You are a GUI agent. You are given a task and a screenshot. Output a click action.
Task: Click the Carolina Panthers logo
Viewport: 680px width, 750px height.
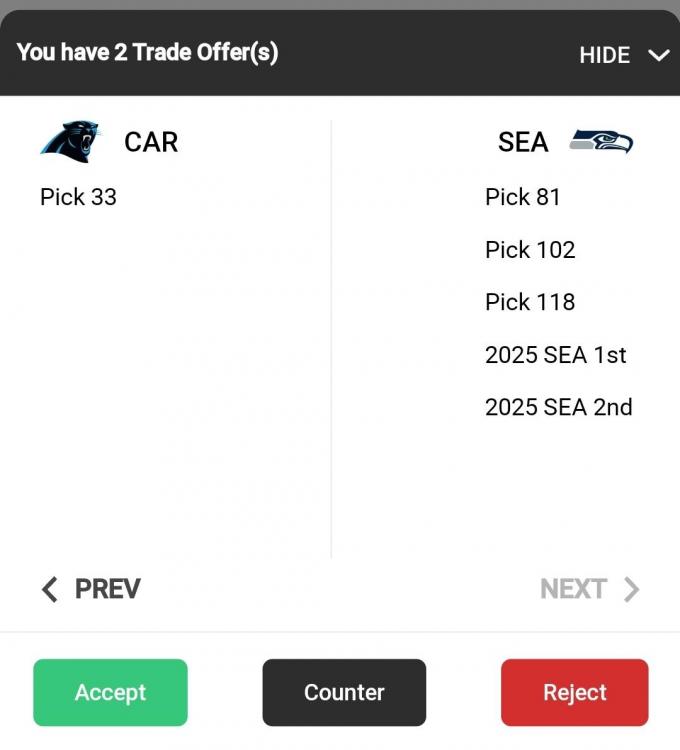coord(70,142)
